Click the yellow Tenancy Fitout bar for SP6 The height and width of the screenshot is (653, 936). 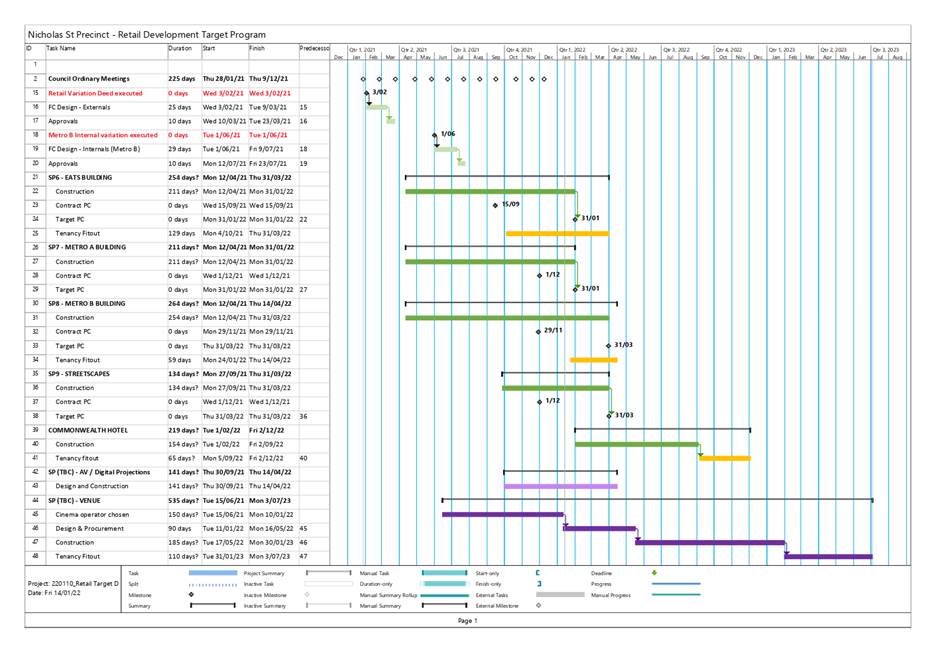(x=556, y=233)
